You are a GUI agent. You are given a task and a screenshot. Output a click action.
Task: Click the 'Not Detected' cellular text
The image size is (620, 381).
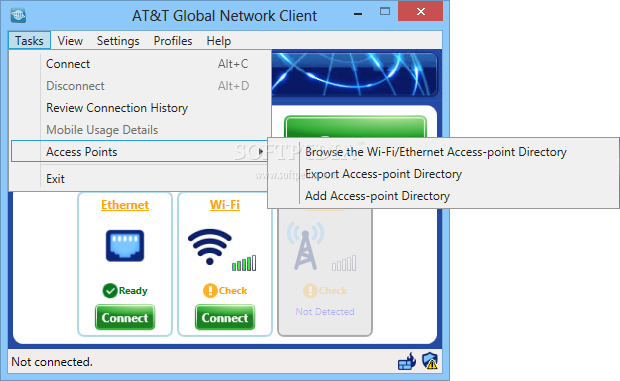click(325, 311)
